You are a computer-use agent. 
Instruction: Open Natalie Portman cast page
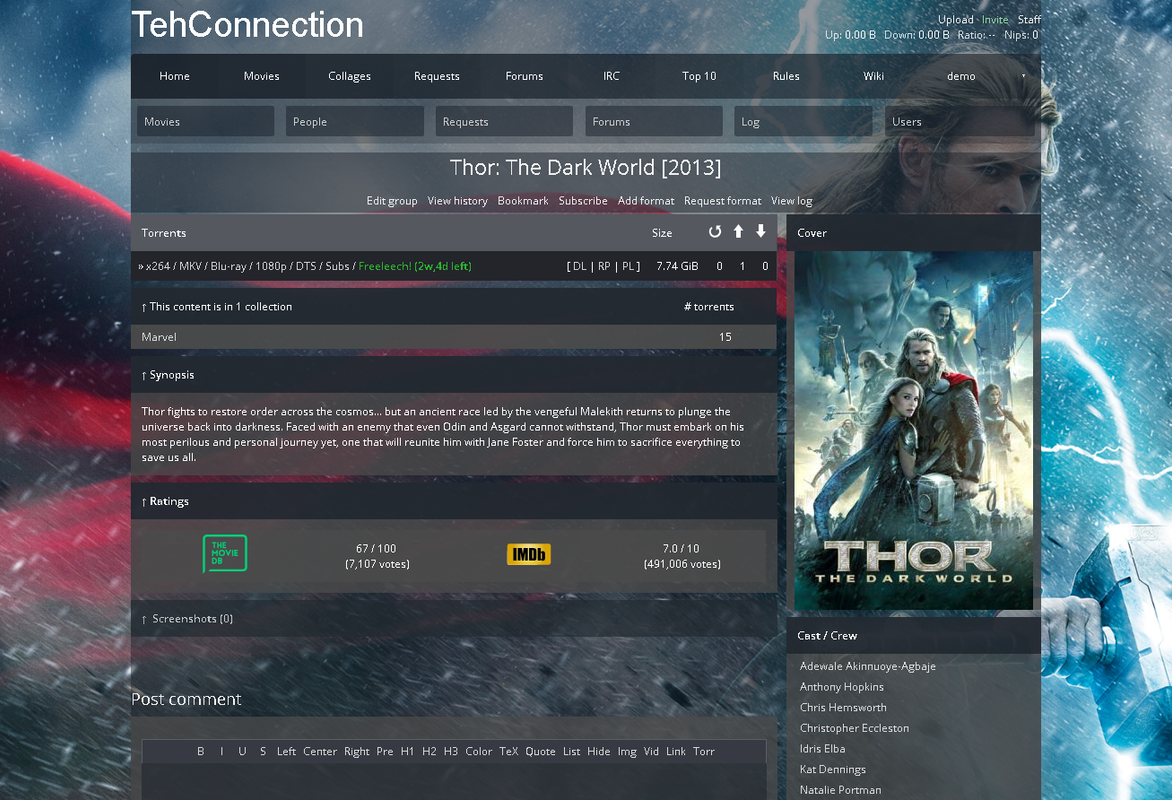pyautogui.click(x=840, y=790)
